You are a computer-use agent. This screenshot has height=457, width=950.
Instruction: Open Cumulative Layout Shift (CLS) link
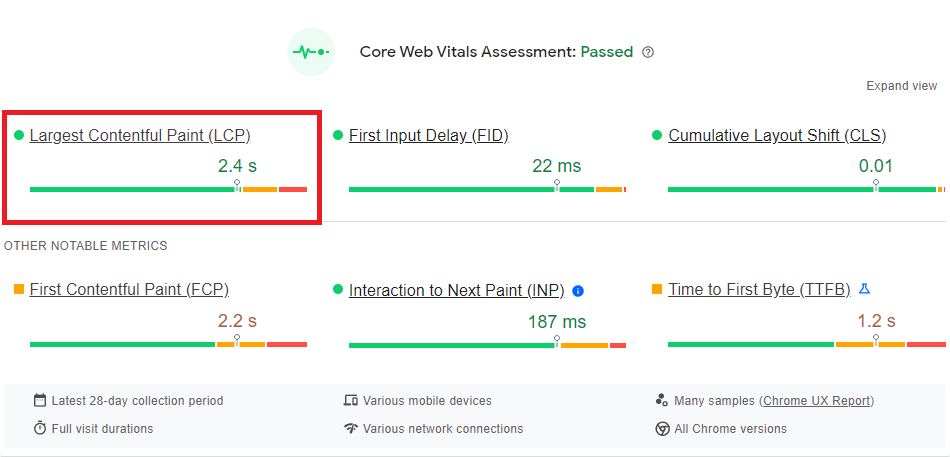coord(777,136)
